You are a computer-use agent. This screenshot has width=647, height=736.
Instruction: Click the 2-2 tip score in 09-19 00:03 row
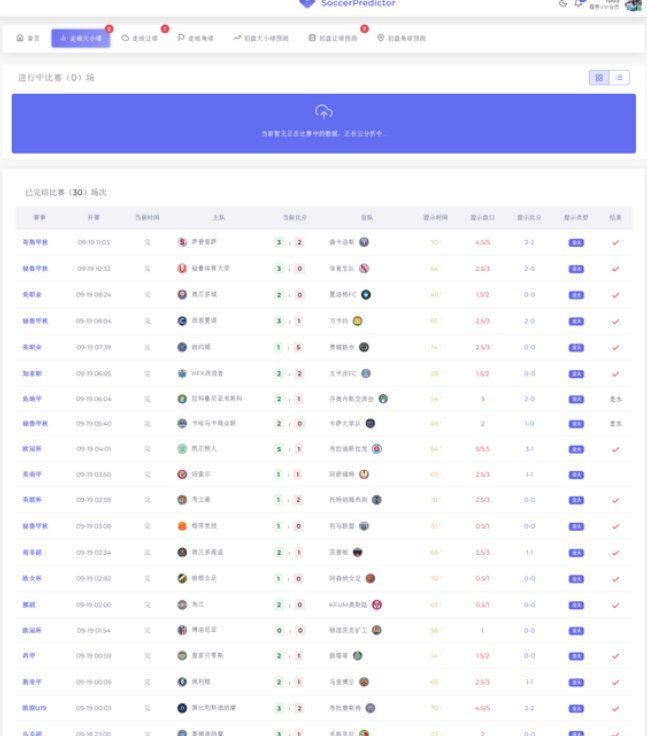click(529, 708)
